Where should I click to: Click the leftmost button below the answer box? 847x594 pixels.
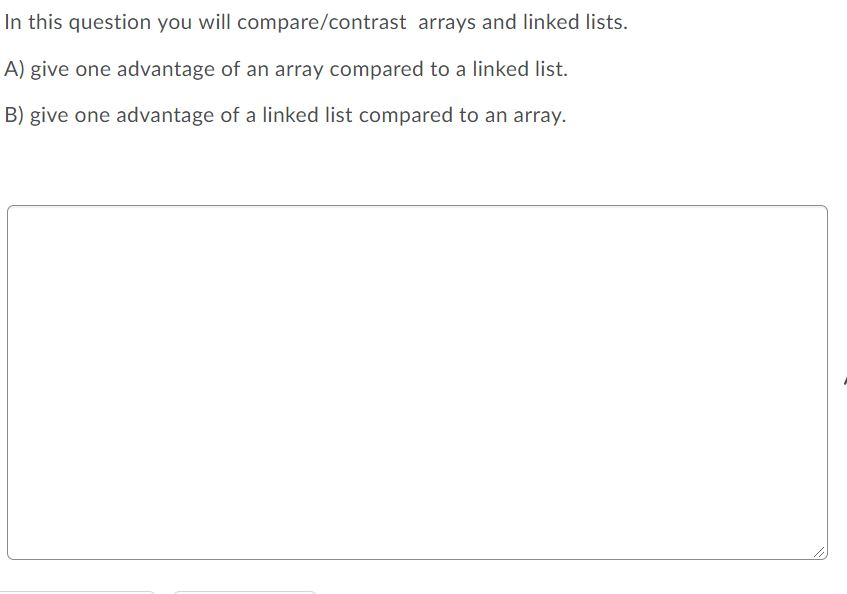tap(75, 592)
